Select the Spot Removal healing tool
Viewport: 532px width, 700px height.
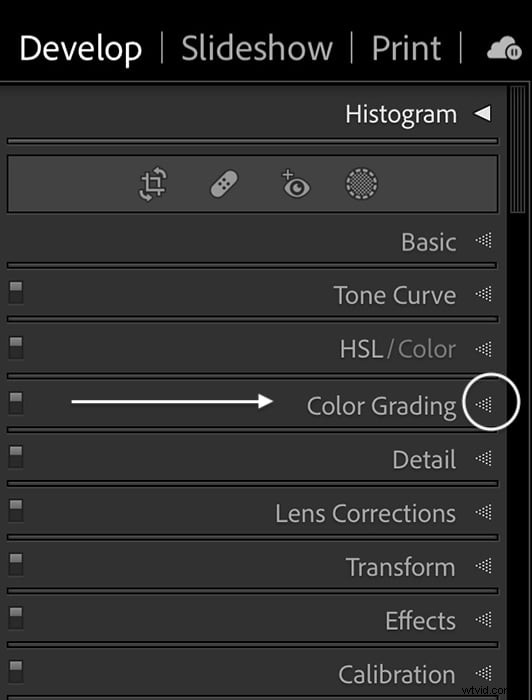224,184
